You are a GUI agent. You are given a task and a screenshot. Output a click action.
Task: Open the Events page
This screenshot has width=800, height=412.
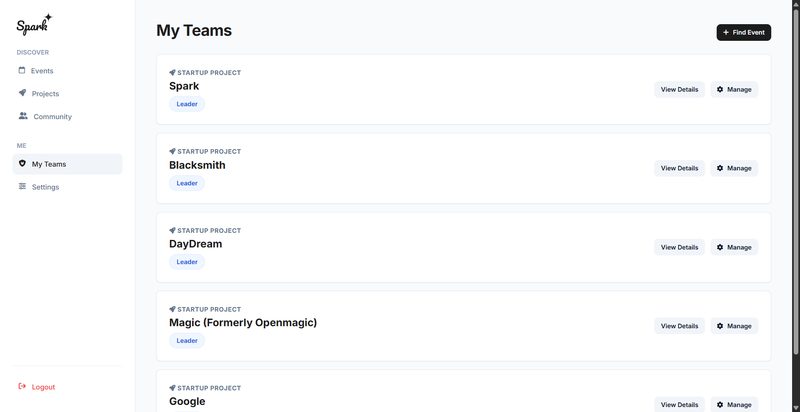[42, 71]
